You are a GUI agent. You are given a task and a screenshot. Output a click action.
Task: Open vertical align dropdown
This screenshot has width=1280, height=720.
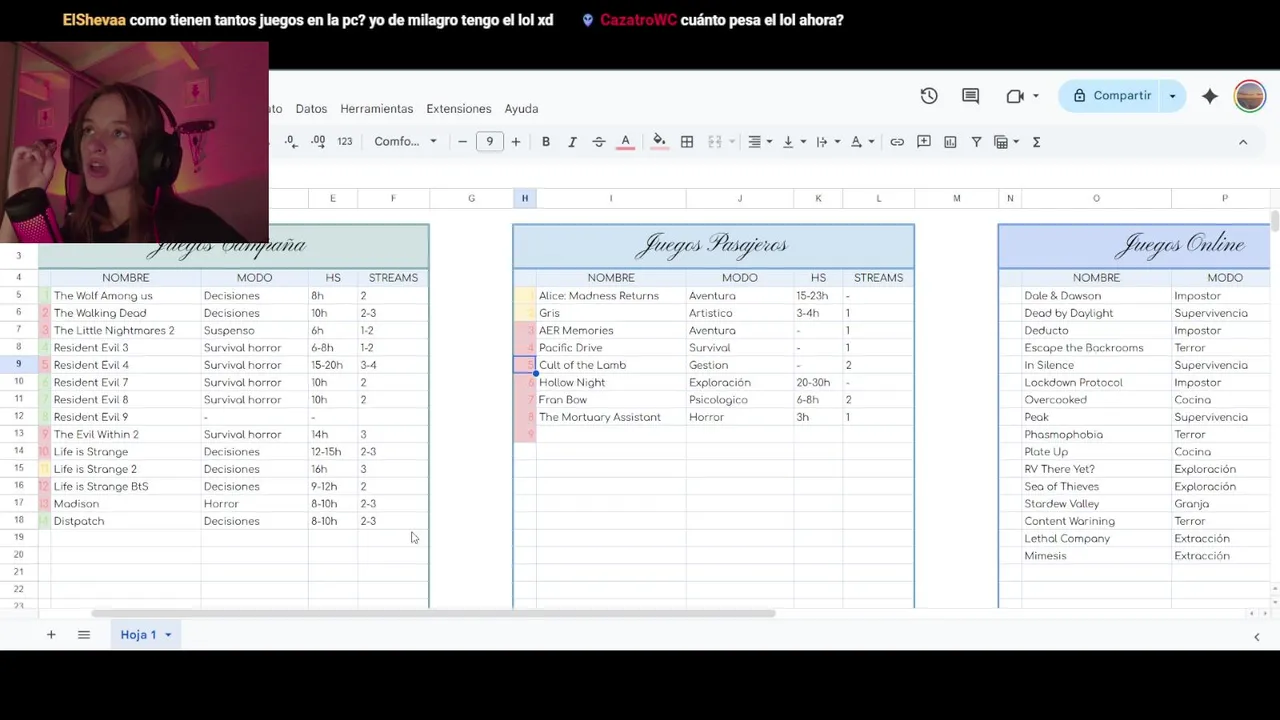point(794,142)
